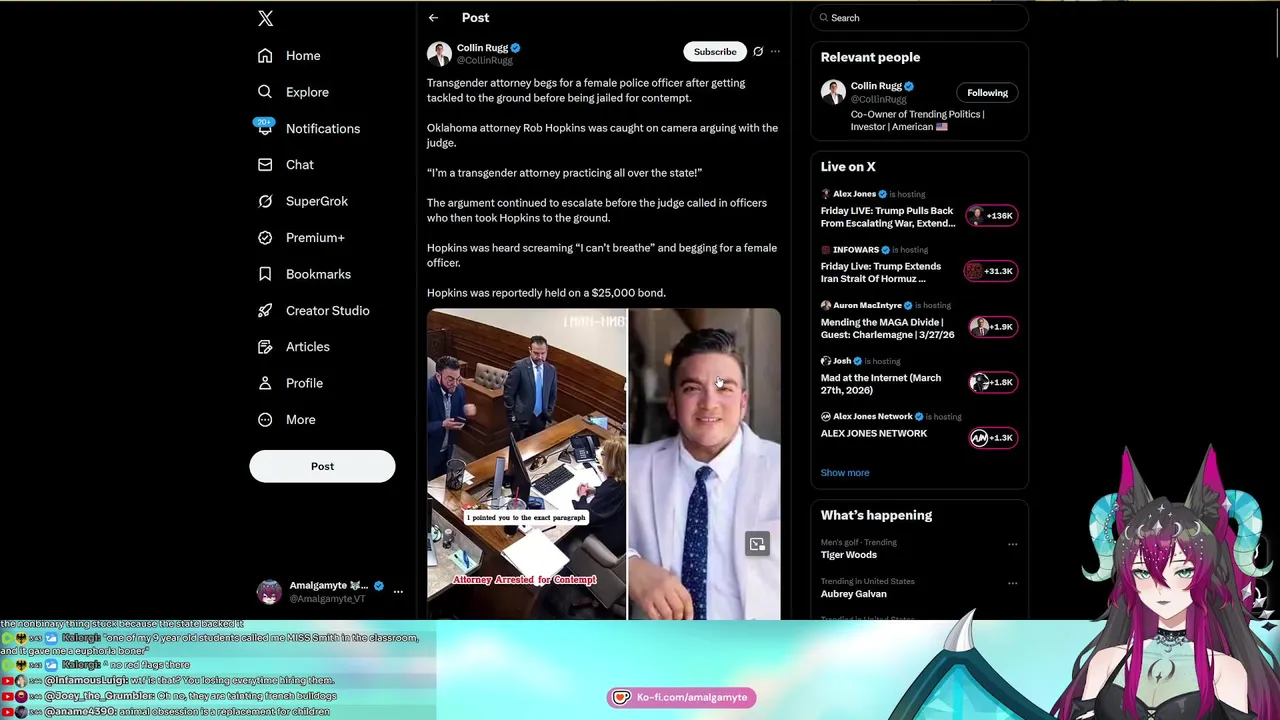The height and width of the screenshot is (720, 1280).
Task: Open Amalgamyte account three-dot menu
Action: click(x=398, y=592)
